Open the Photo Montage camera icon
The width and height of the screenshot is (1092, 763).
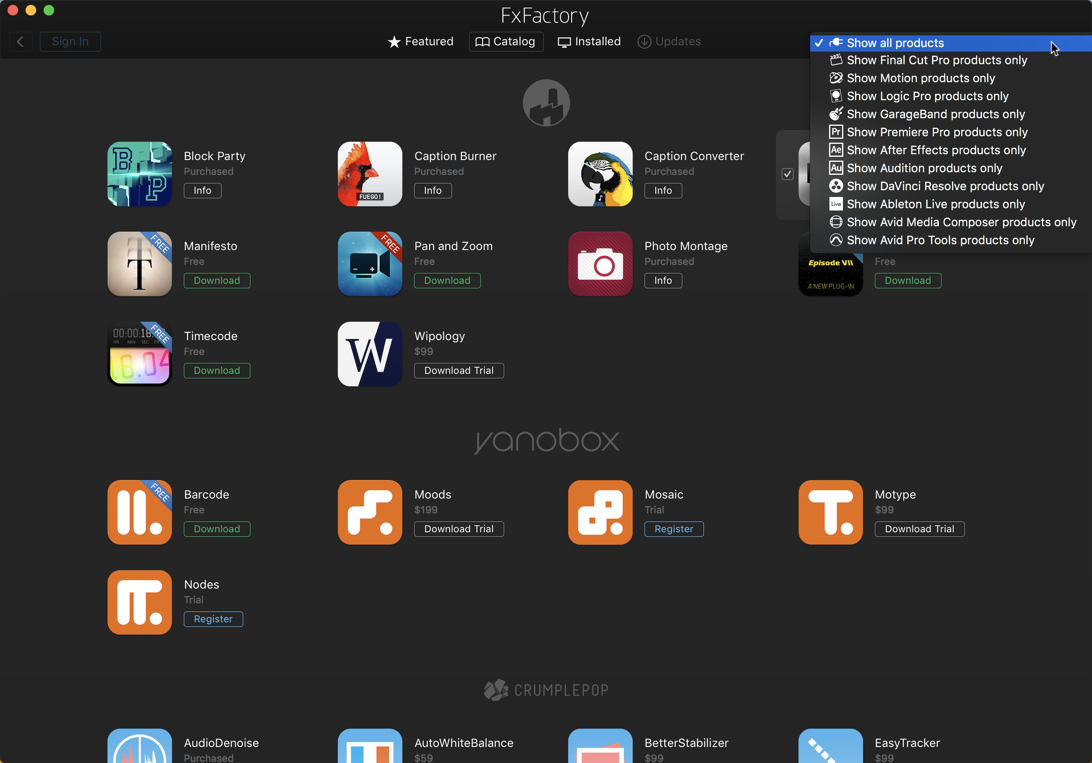pos(600,264)
